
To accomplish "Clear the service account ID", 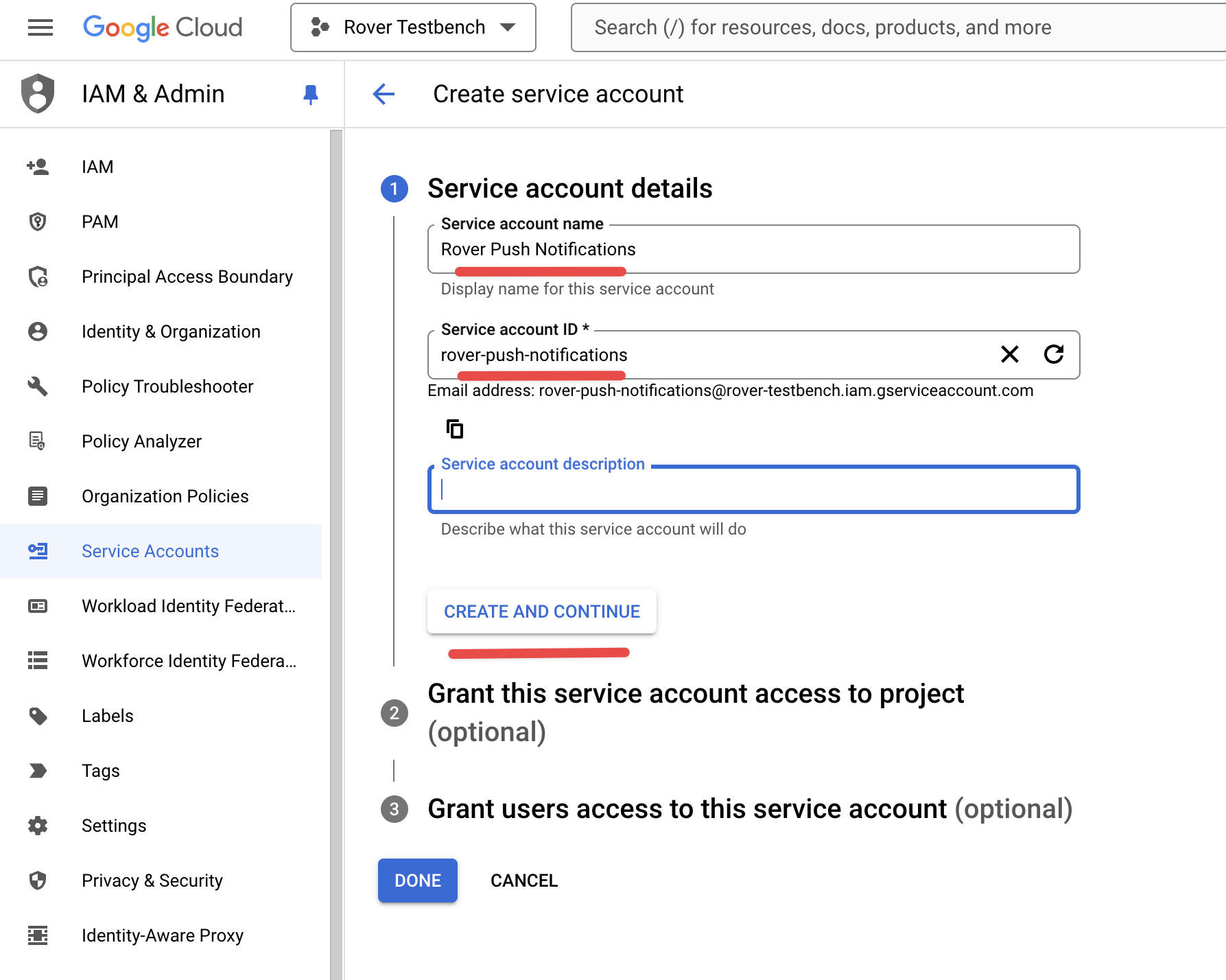I will [1010, 354].
